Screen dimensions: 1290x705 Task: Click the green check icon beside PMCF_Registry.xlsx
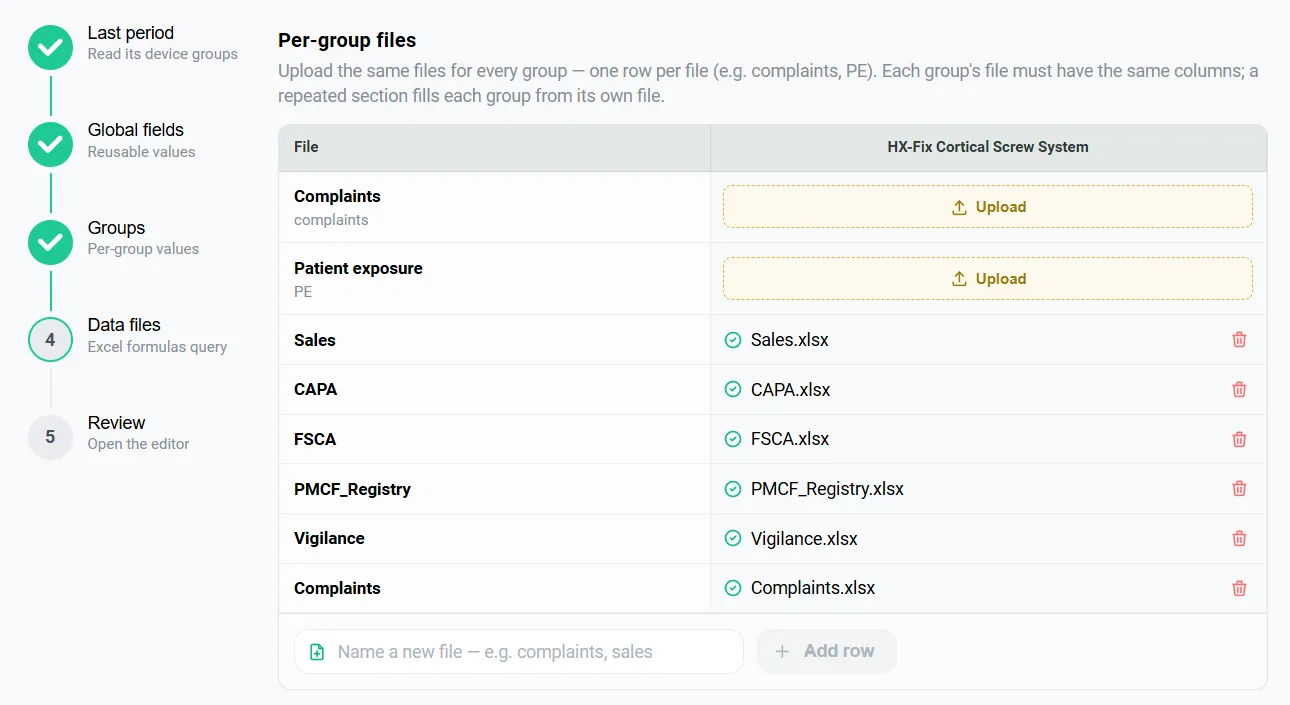[x=732, y=489]
